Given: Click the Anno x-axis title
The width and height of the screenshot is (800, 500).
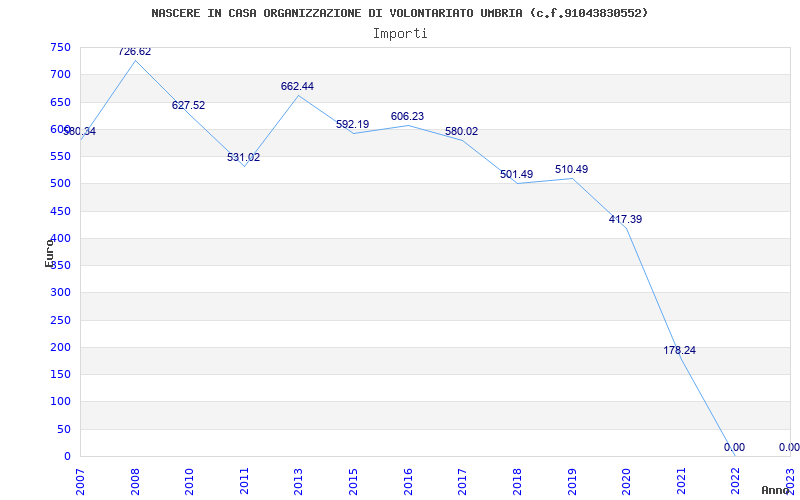Looking at the screenshot, I should (x=776, y=490).
